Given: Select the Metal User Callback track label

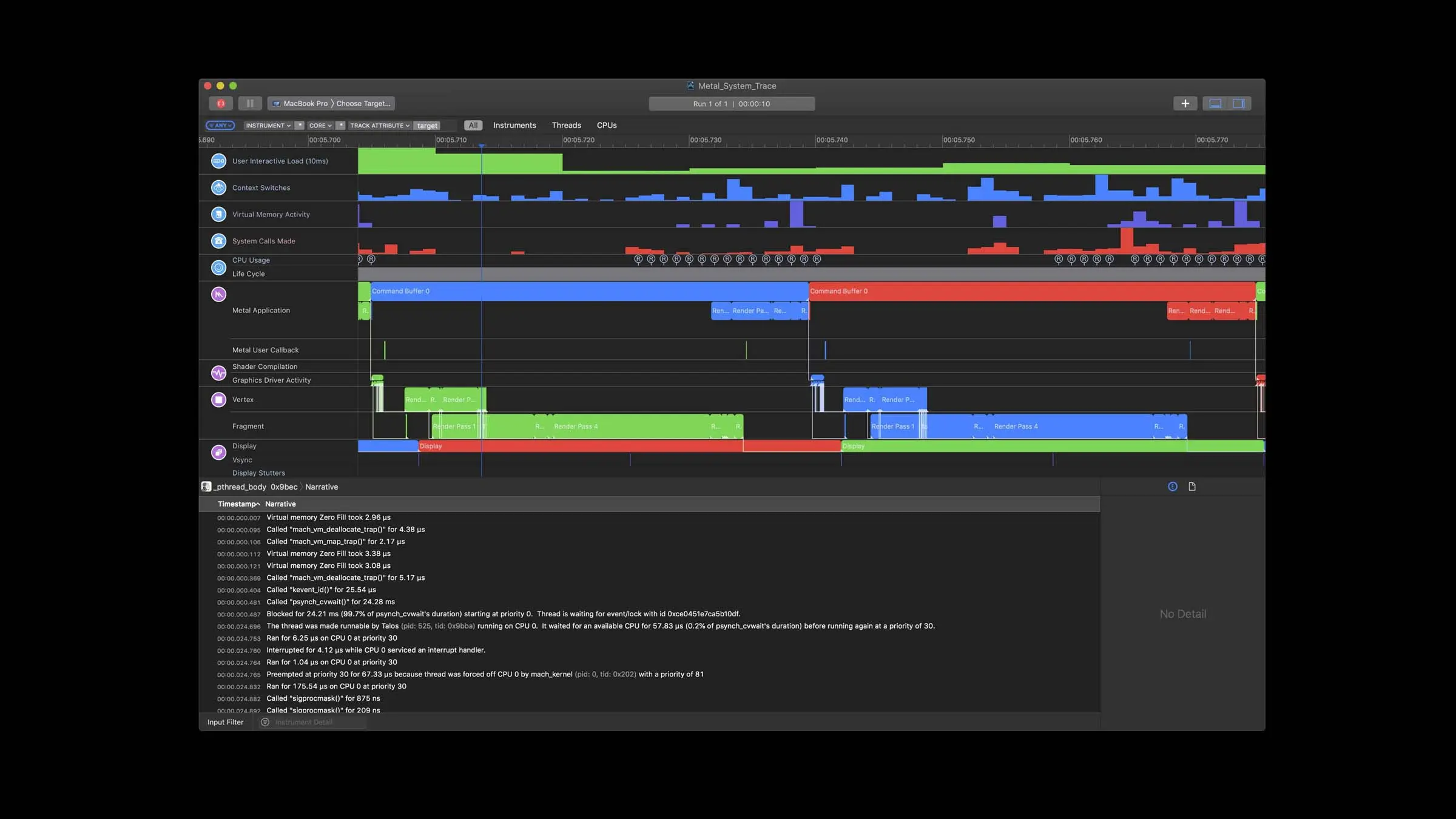Looking at the screenshot, I should pos(265,350).
